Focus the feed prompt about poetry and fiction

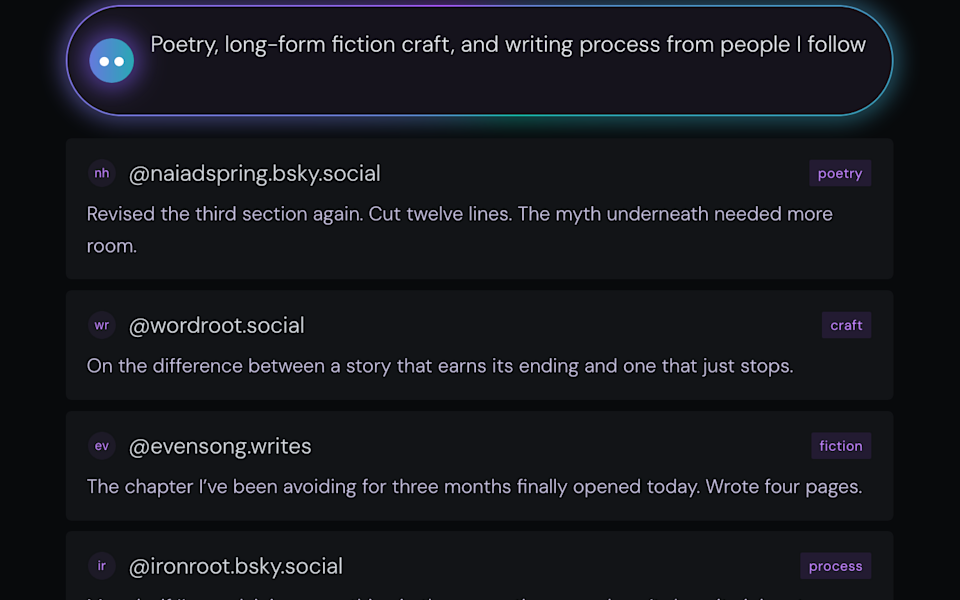click(508, 45)
